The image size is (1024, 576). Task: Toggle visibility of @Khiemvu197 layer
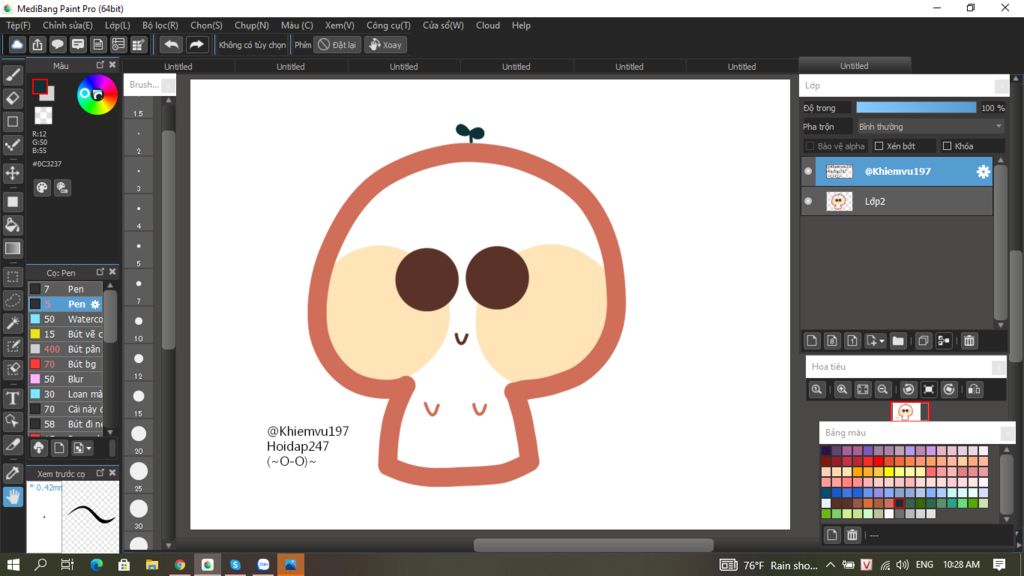click(808, 171)
